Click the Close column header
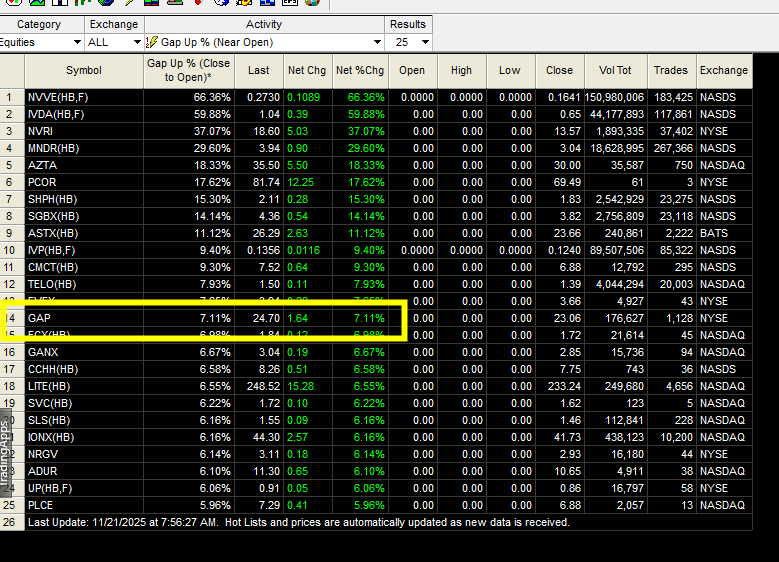 coord(560,71)
